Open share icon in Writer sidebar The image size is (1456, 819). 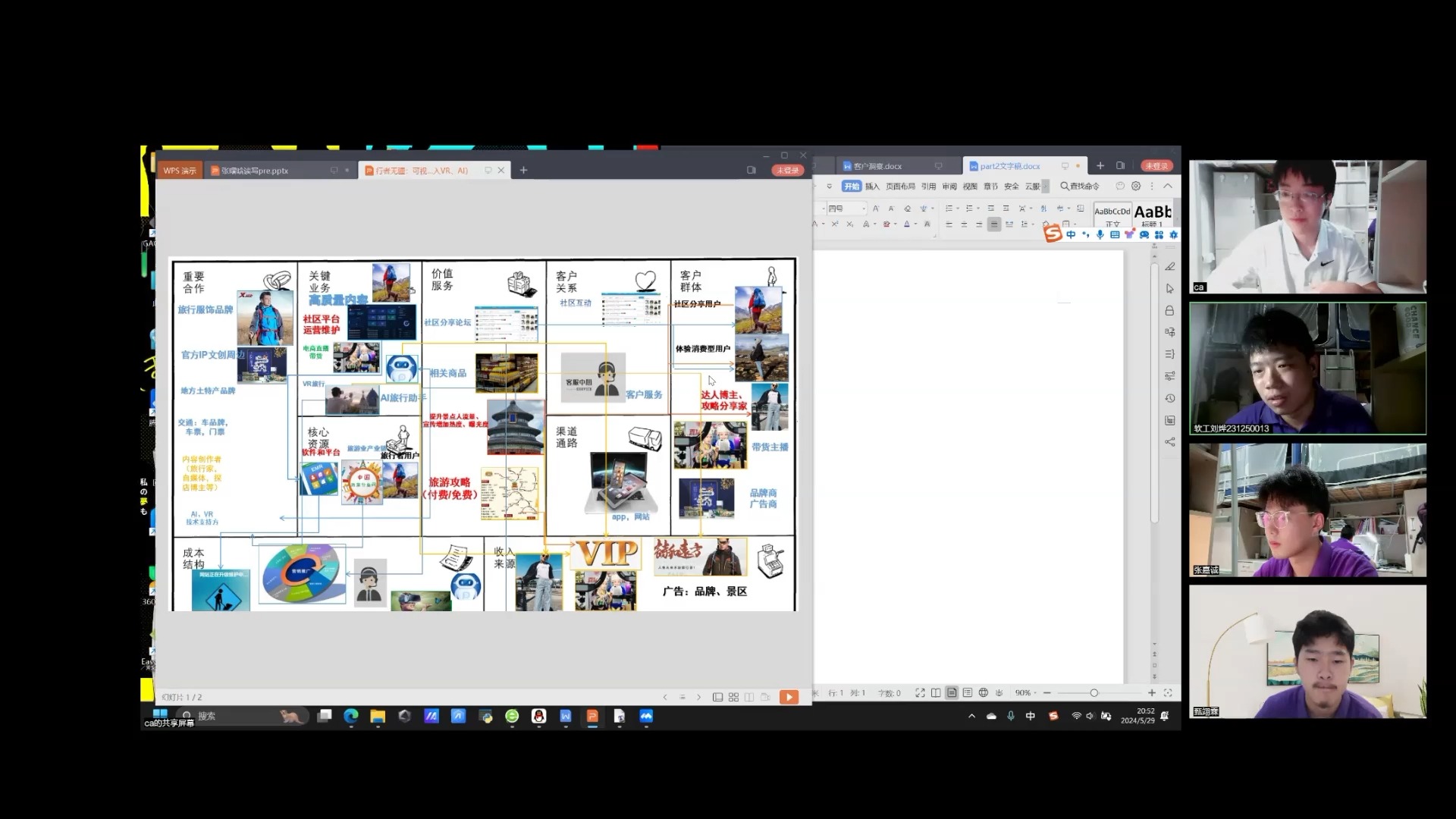tap(1170, 442)
